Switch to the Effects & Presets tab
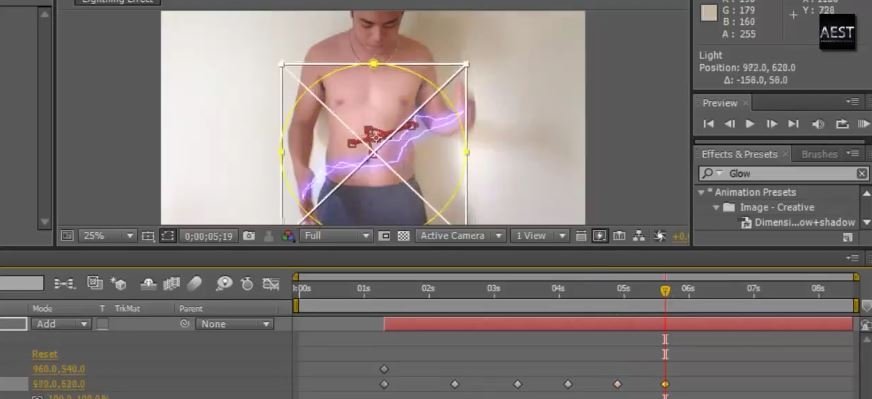 click(x=739, y=154)
